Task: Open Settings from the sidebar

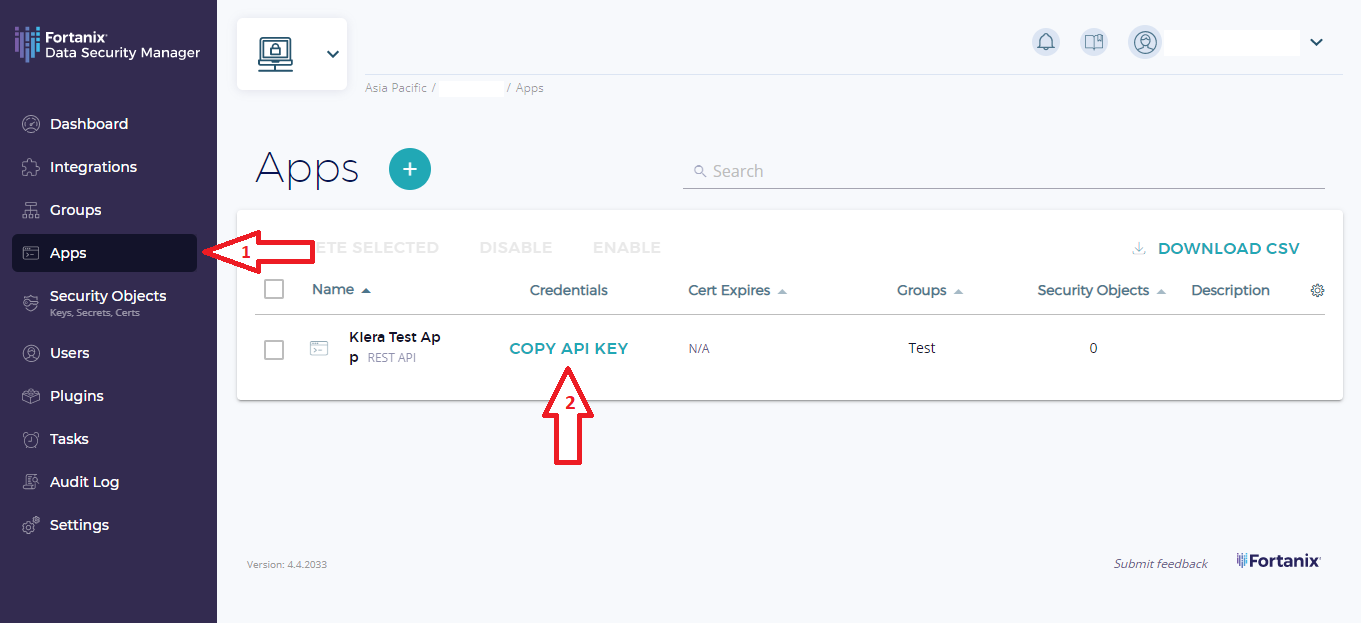Action: pos(79,525)
